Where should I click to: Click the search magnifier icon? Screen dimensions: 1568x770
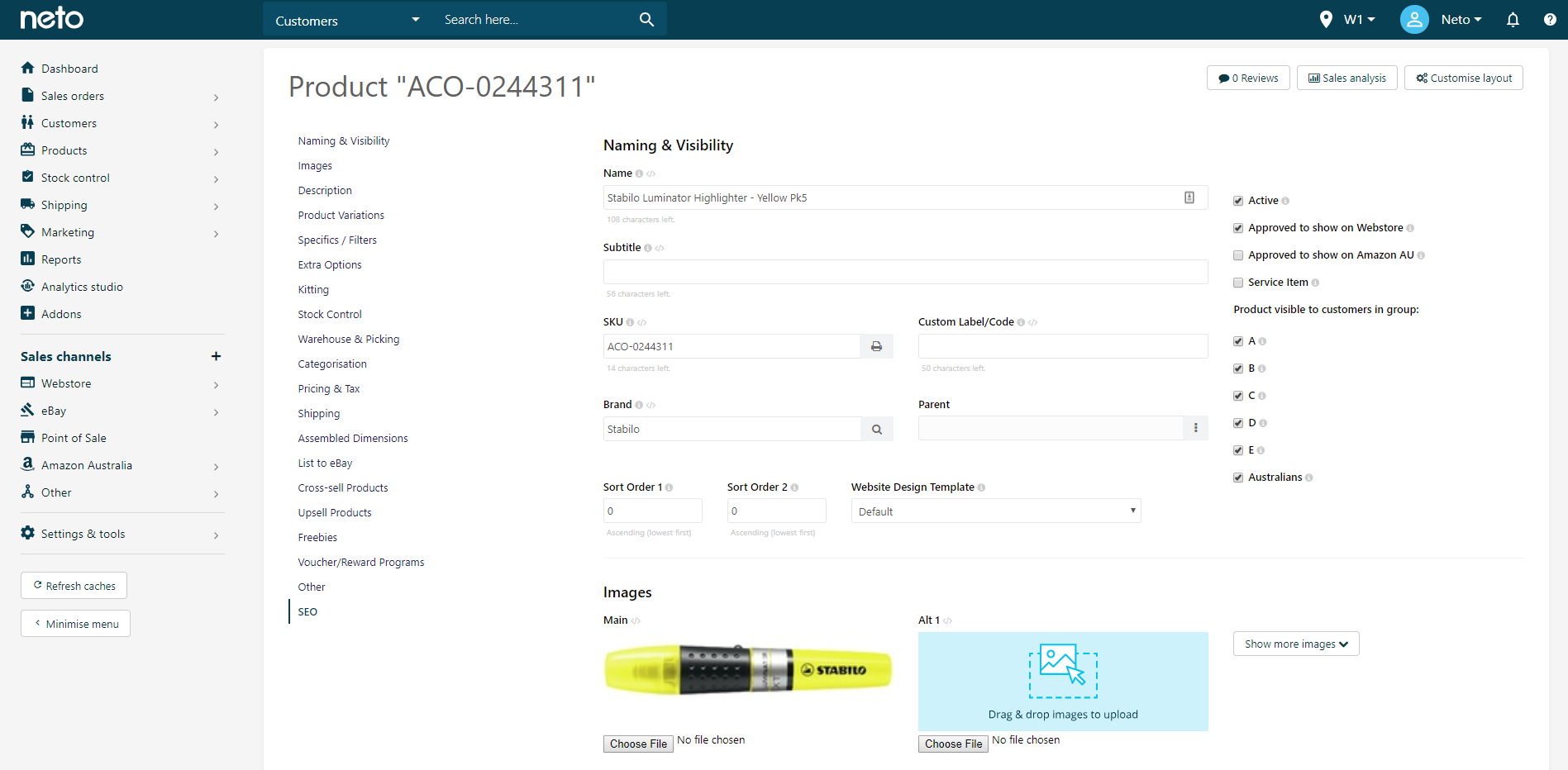coord(646,19)
